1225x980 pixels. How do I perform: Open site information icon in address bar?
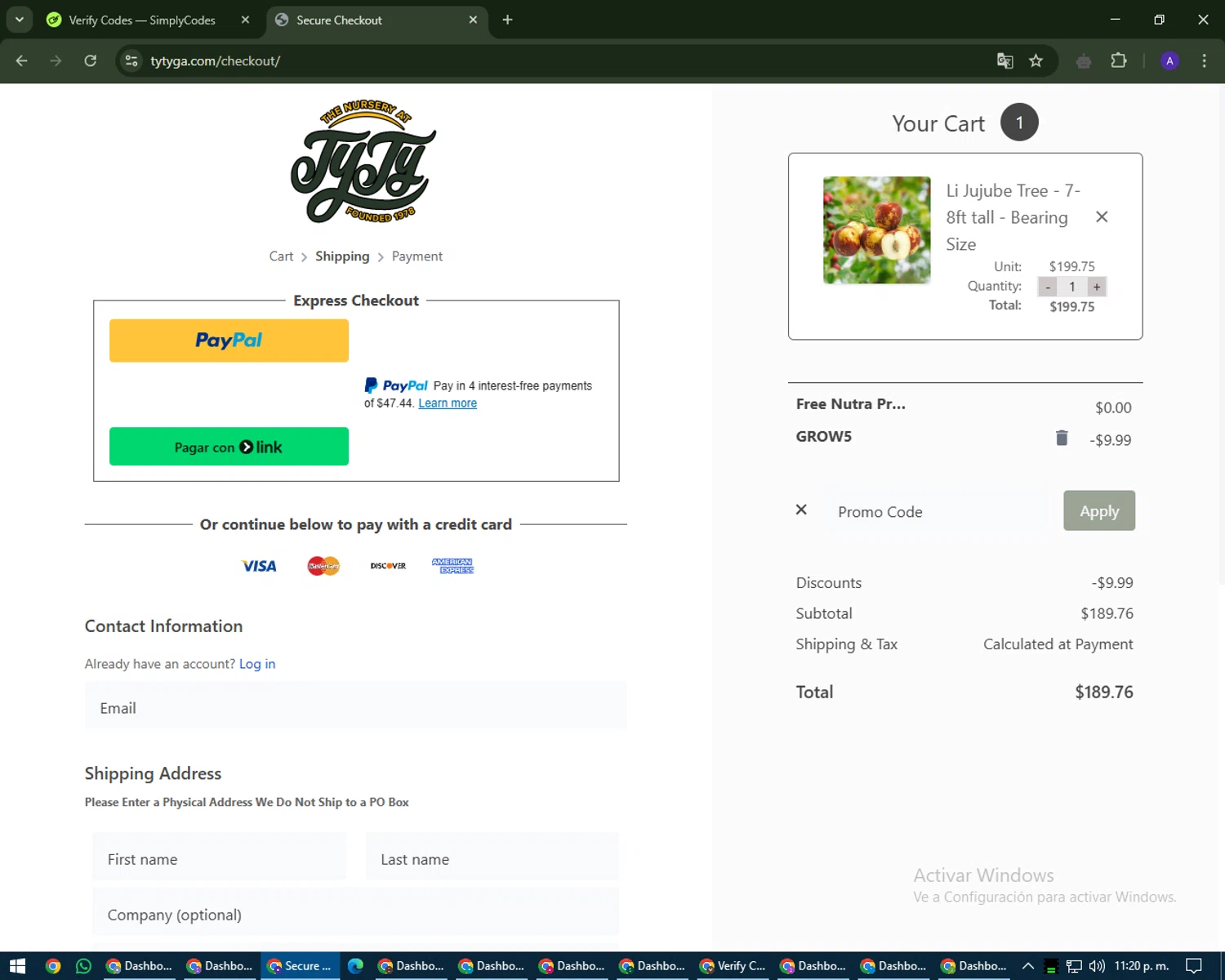point(131,60)
